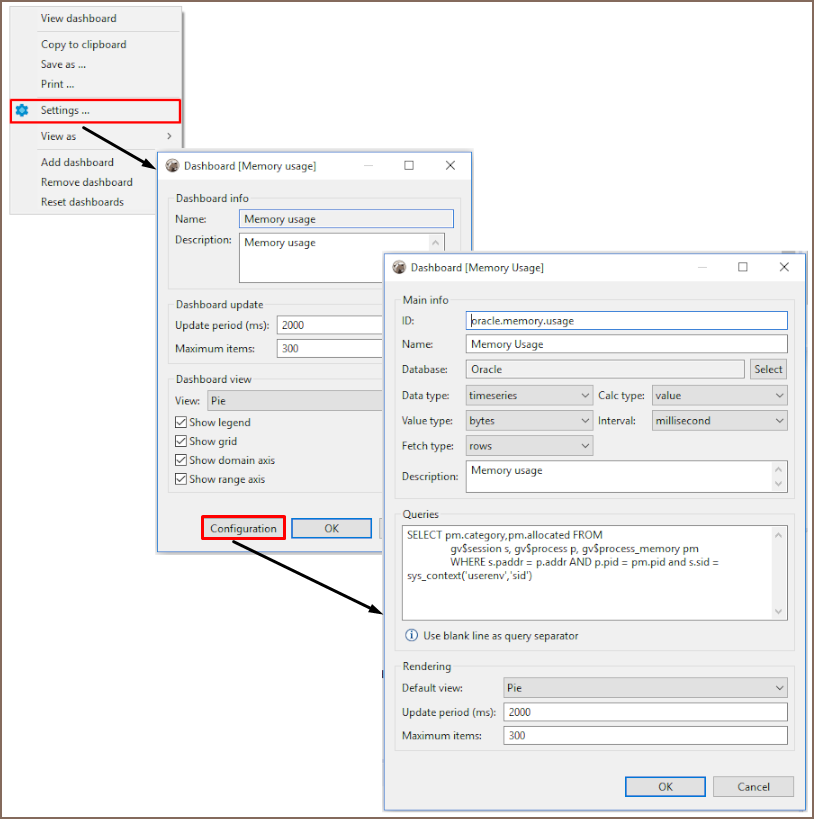Viewport: 814px width, 819px height.
Task: Maximize the Memory Usage configuration dialog
Action: pyautogui.click(x=742, y=267)
